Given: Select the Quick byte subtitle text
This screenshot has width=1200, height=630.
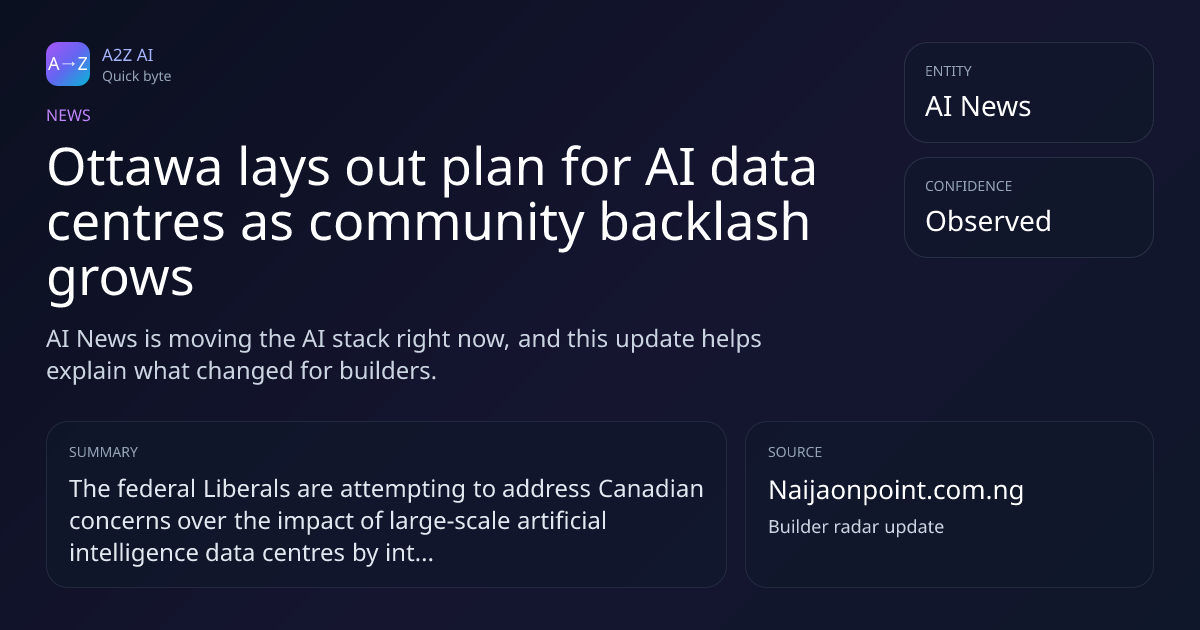Looking at the screenshot, I should coord(136,76).
